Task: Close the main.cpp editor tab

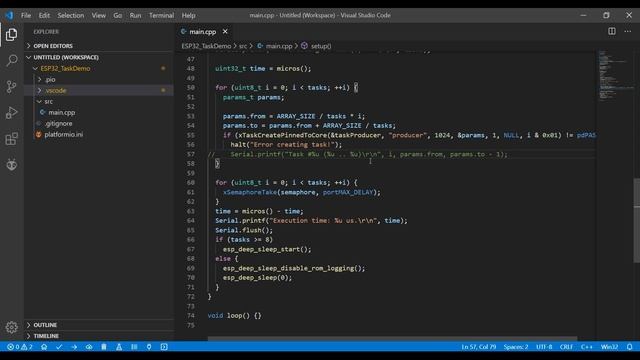Action: [225, 31]
